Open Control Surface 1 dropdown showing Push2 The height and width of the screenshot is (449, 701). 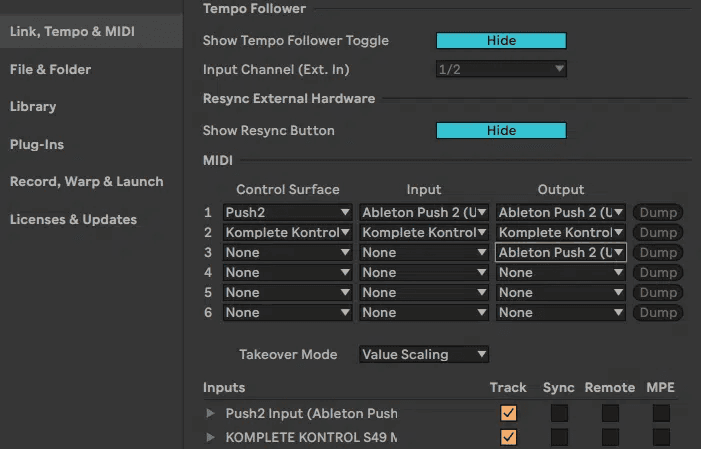tap(287, 212)
